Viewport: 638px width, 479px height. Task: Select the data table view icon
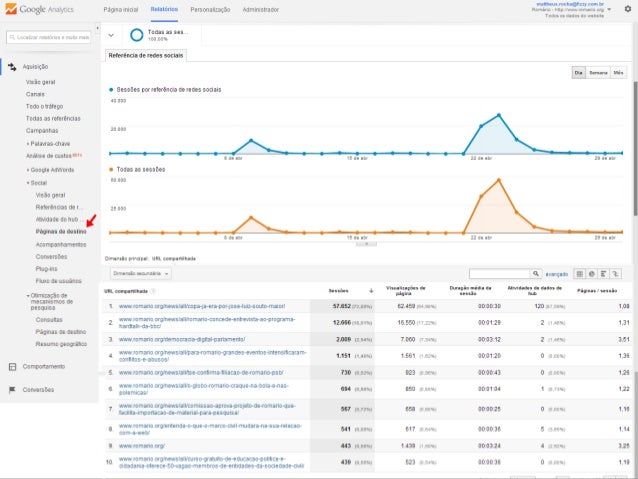point(580,273)
